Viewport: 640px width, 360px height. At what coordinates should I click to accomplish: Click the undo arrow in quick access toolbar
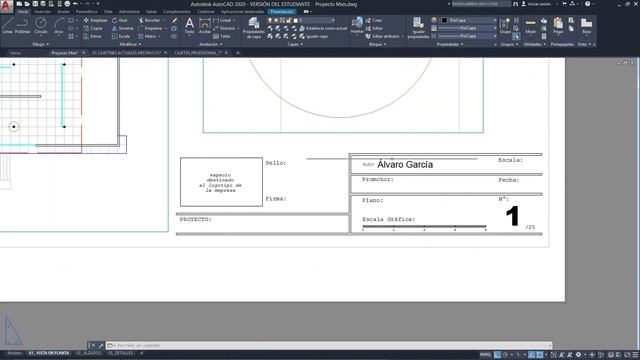coord(76,4)
